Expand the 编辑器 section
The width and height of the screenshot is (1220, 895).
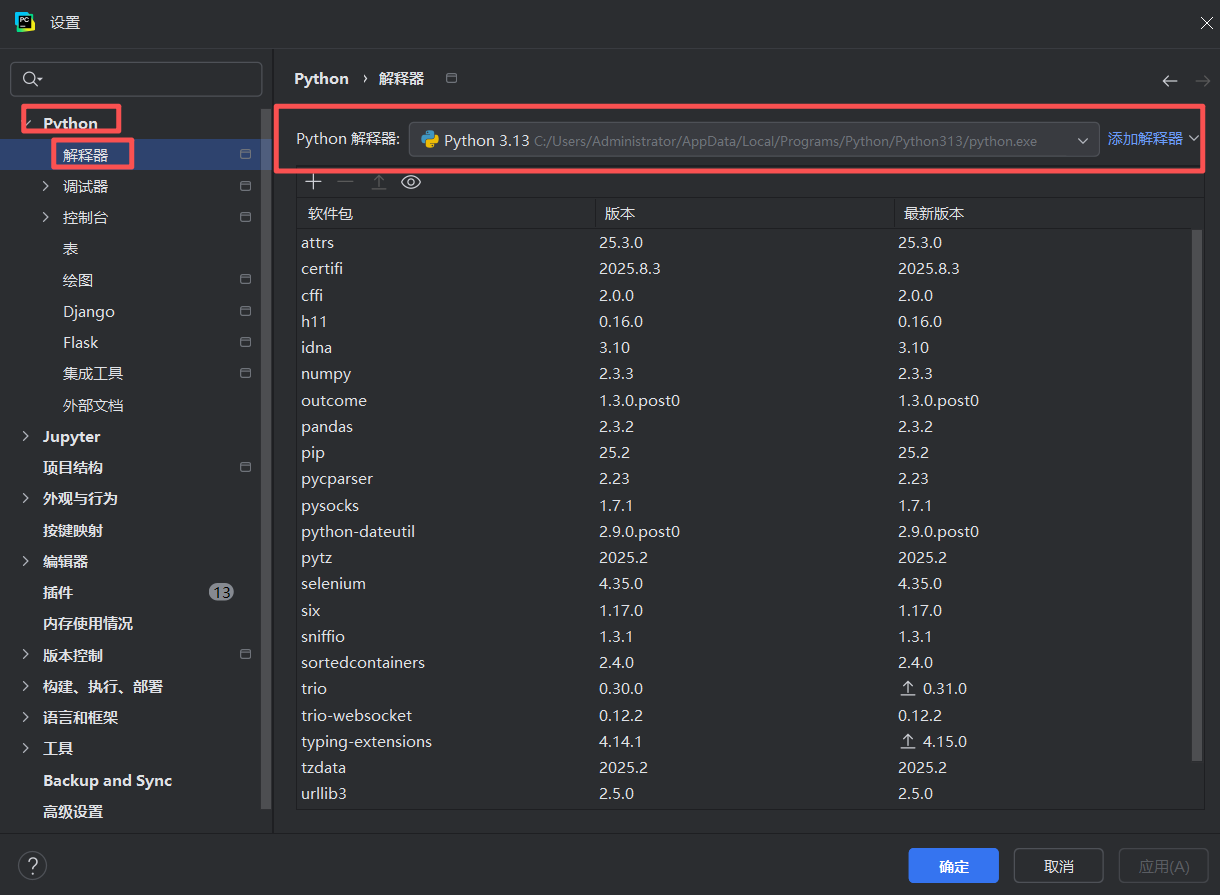click(27, 561)
